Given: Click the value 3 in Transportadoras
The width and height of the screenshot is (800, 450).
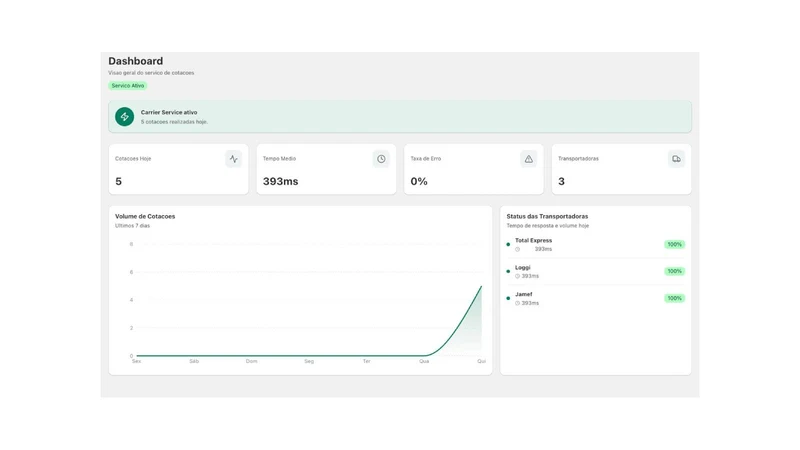Looking at the screenshot, I should tap(561, 181).
